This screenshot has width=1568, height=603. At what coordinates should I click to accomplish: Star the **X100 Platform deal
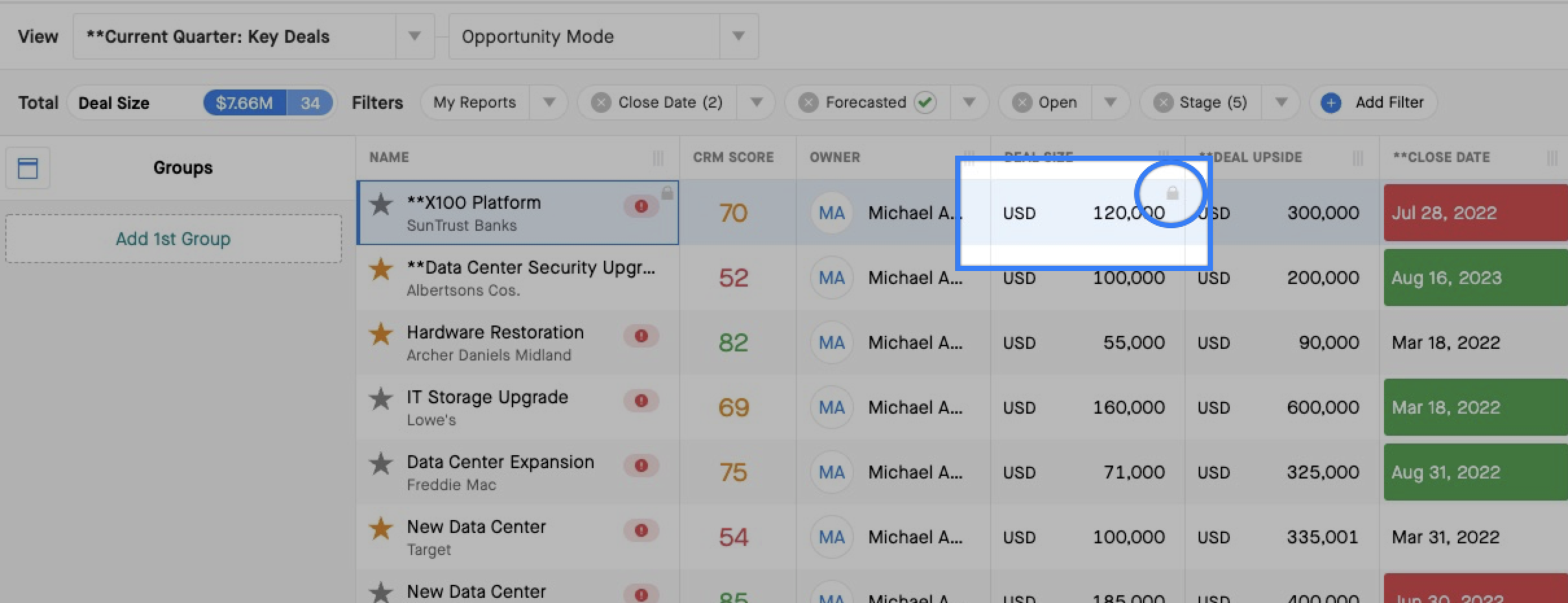[x=381, y=204]
